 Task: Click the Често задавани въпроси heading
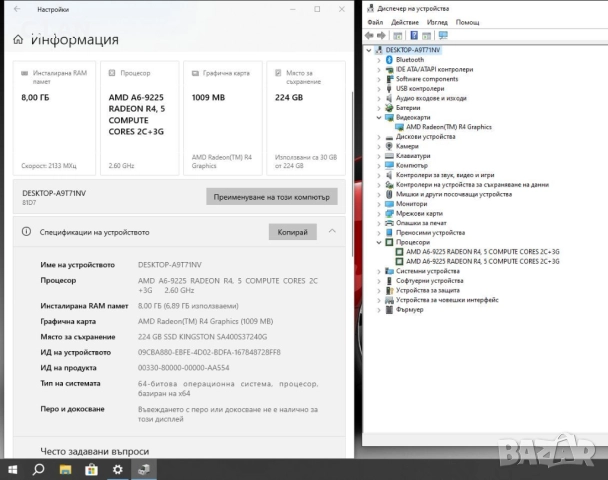click(x=95, y=451)
